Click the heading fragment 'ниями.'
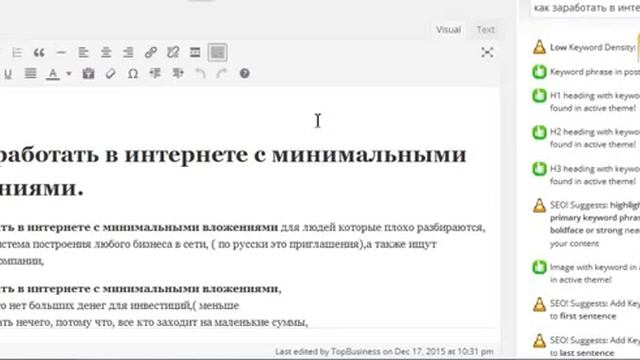The width and height of the screenshot is (640, 360). tap(42, 189)
